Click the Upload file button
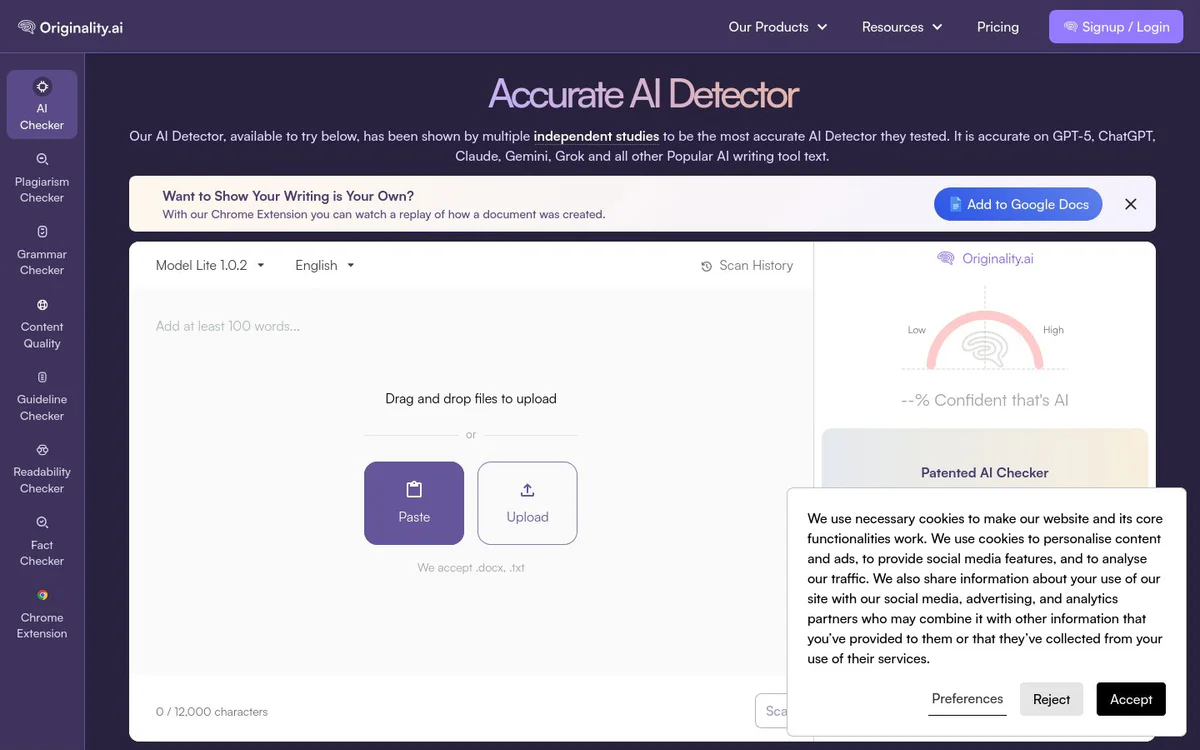Image resolution: width=1200 pixels, height=750 pixels. (527, 503)
